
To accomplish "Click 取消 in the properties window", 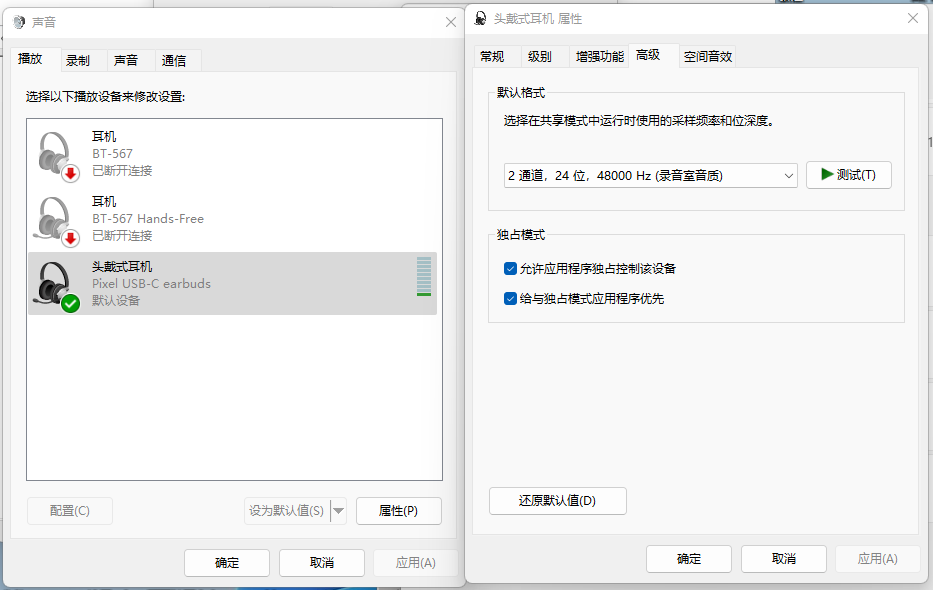I will click(x=784, y=559).
